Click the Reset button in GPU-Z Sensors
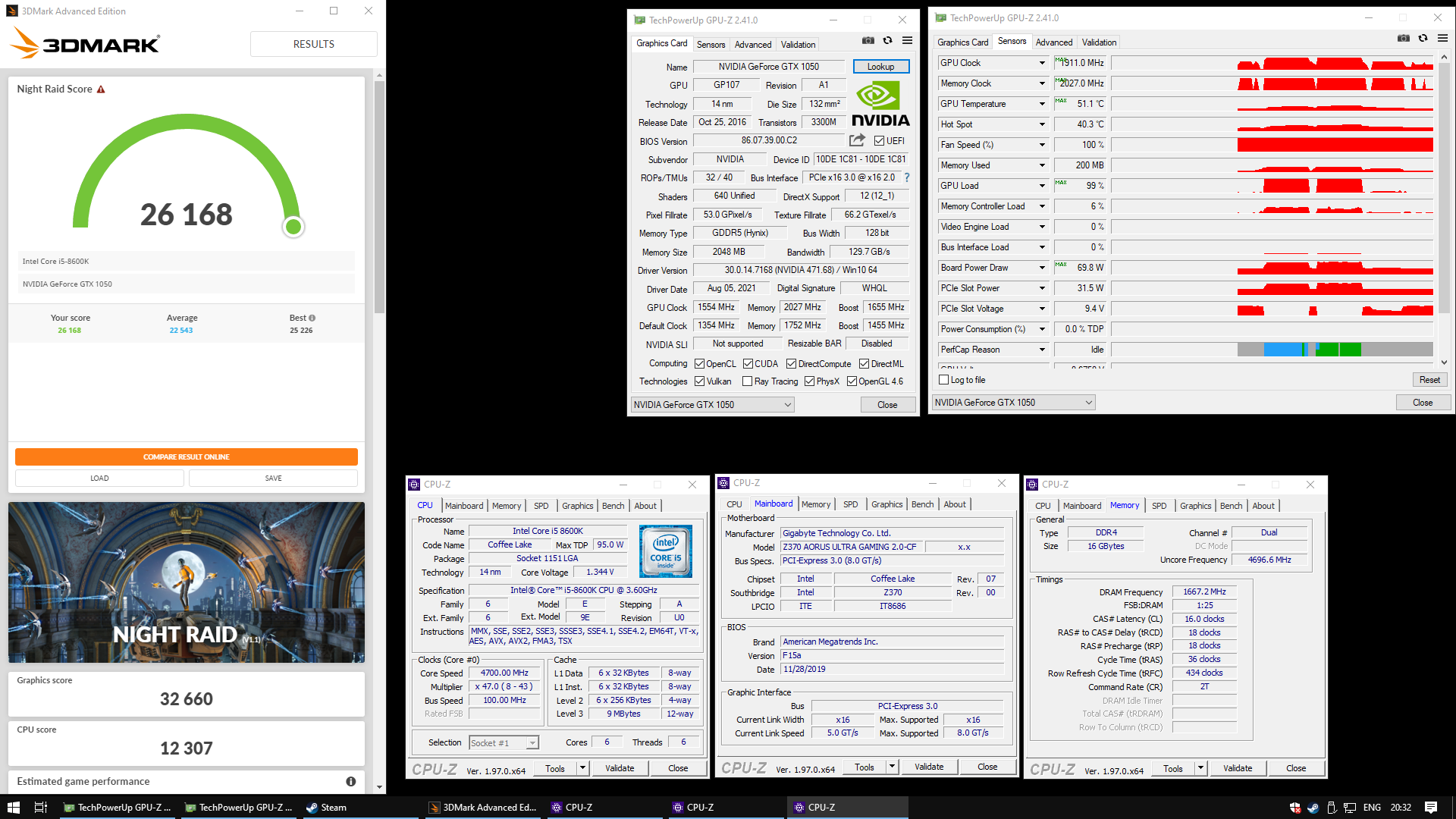Screen dimensions: 1456x819 (x=1429, y=380)
